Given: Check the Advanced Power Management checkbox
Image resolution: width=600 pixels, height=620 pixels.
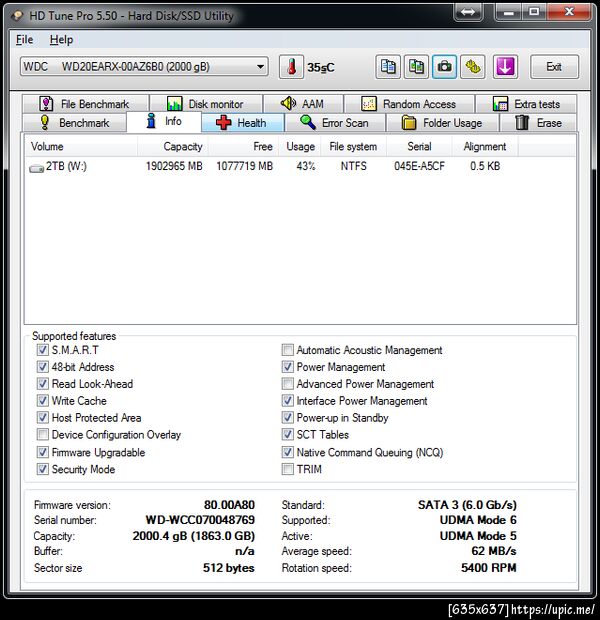Looking at the screenshot, I should click(288, 384).
